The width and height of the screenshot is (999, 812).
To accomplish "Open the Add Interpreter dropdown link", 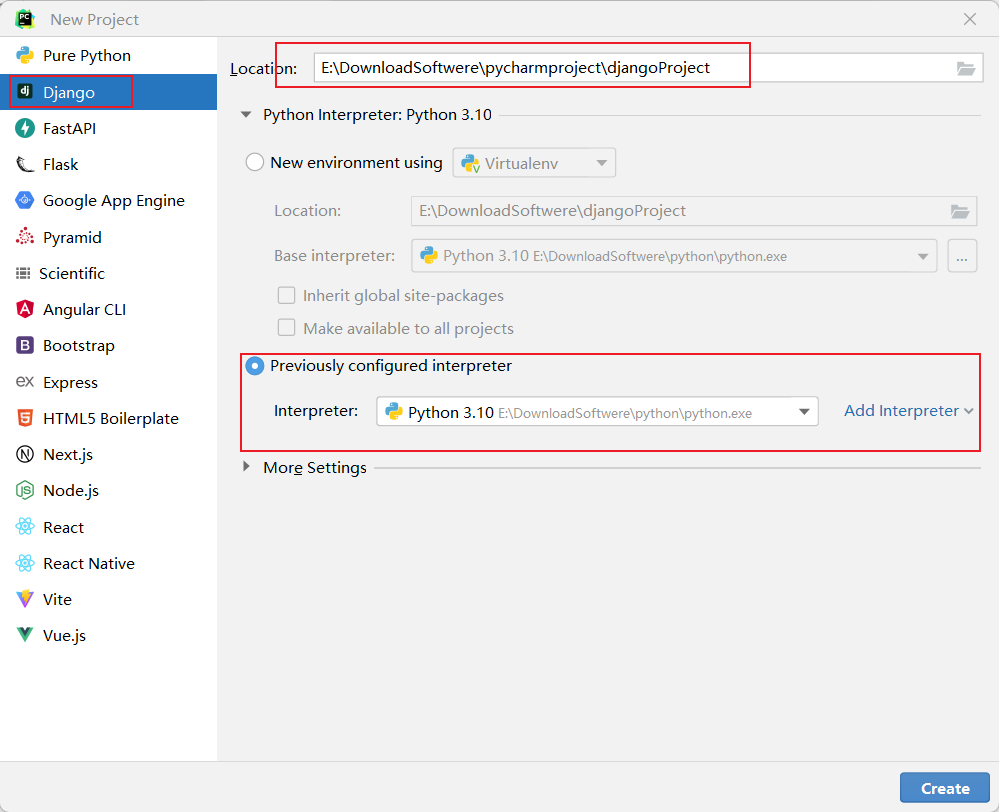I will click(909, 410).
